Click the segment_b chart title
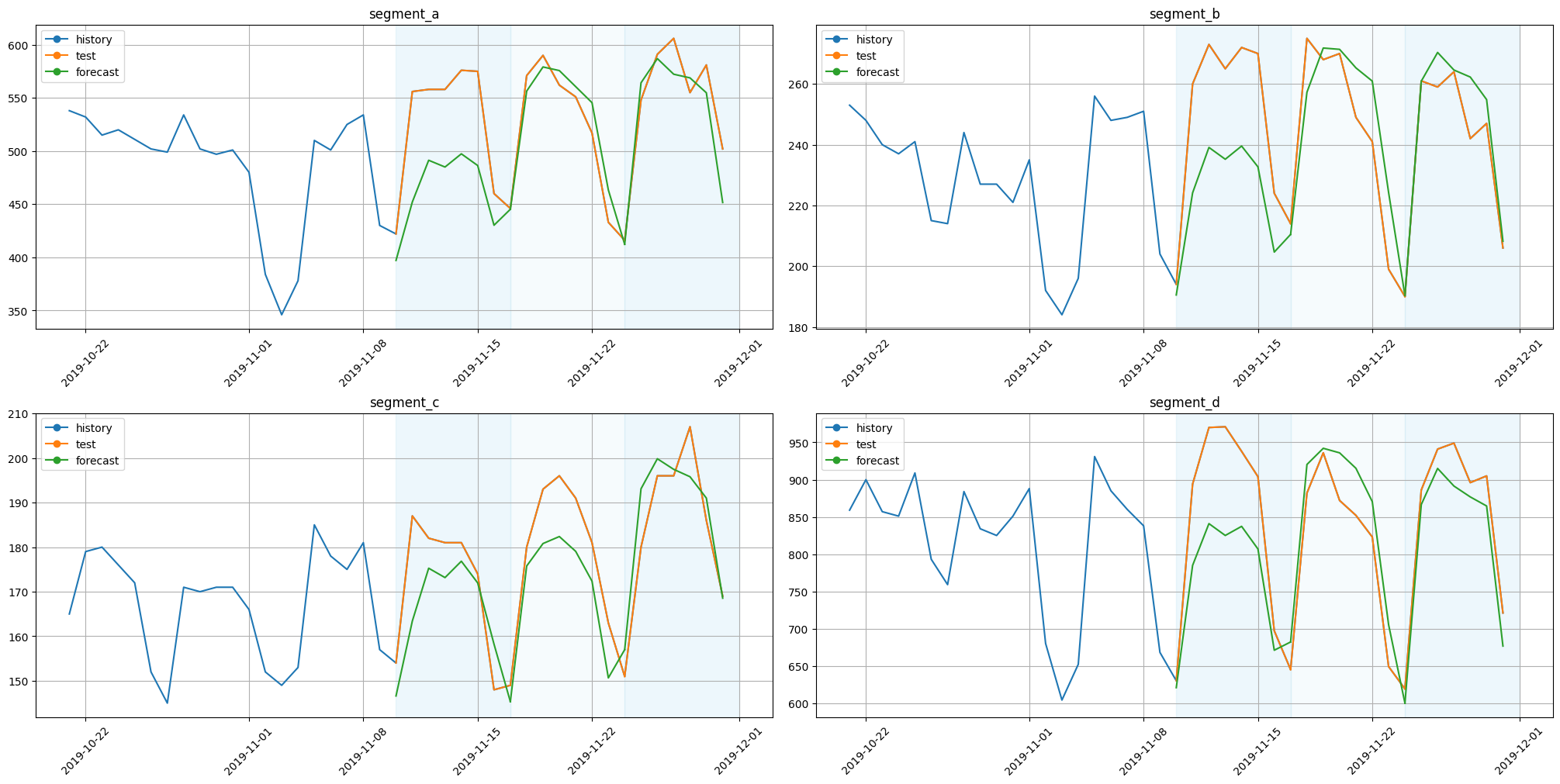Viewport: 1560px width, 784px height. coord(1185,14)
